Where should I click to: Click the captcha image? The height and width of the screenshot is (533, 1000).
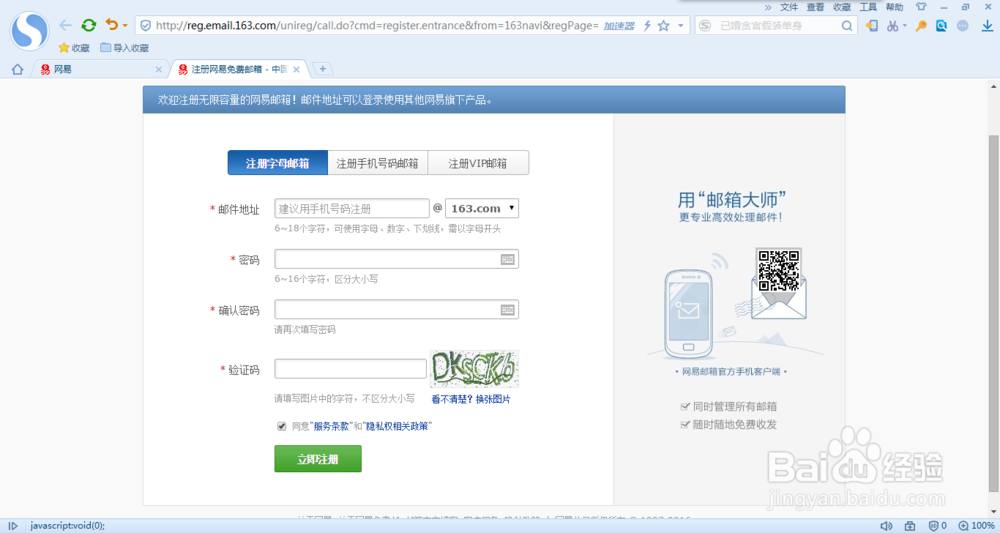click(x=474, y=369)
